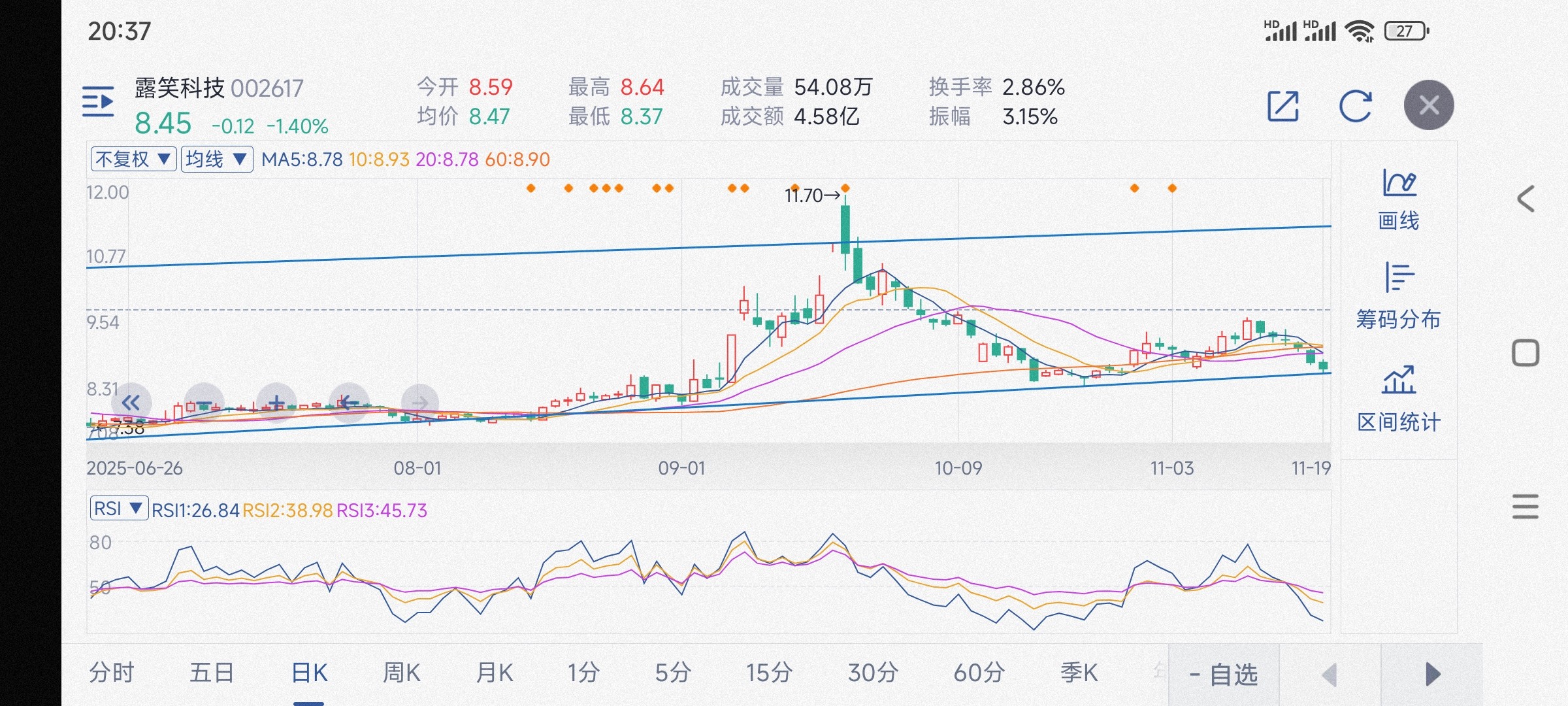Switch to 周K weekly chart tab
Image resolution: width=1568 pixels, height=706 pixels.
(401, 673)
